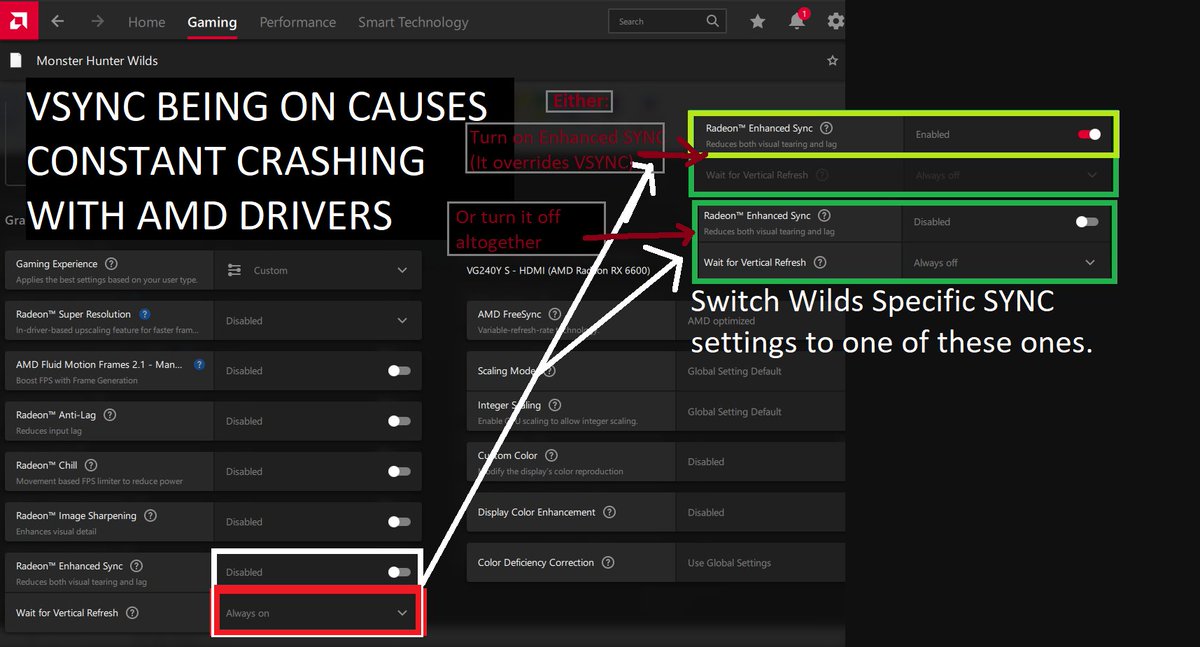Go back with the left arrow
The width and height of the screenshot is (1200, 647).
click(x=58, y=21)
